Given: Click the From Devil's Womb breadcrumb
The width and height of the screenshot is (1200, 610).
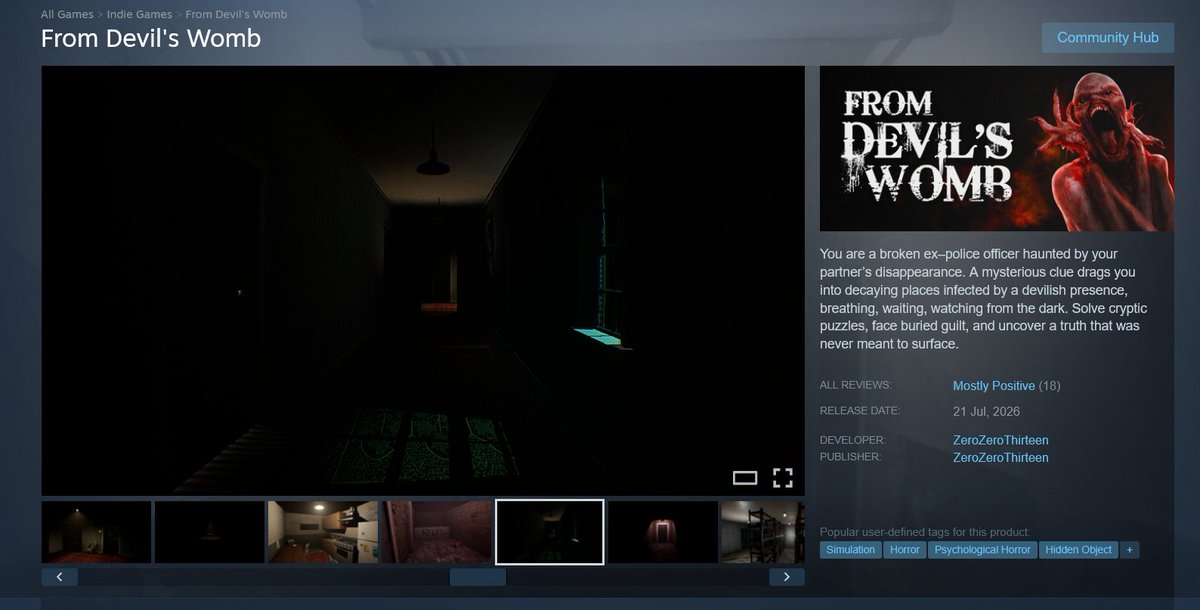Looking at the screenshot, I should pos(236,15).
